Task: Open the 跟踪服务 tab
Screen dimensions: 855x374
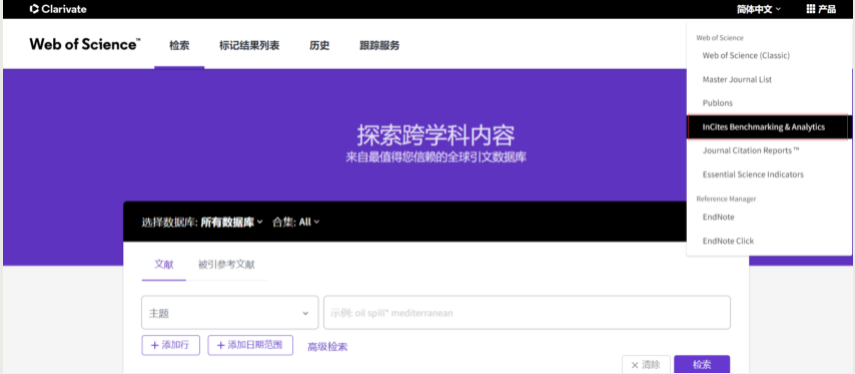Action: pyautogui.click(x=380, y=46)
